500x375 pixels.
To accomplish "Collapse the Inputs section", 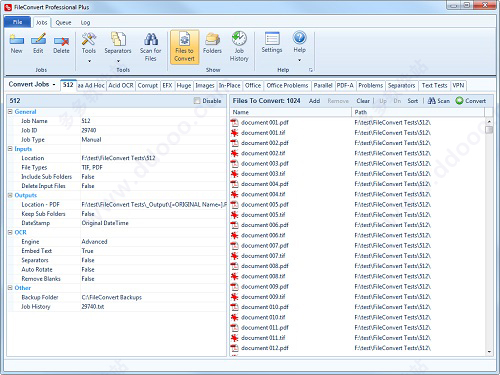I will click(x=10, y=149).
